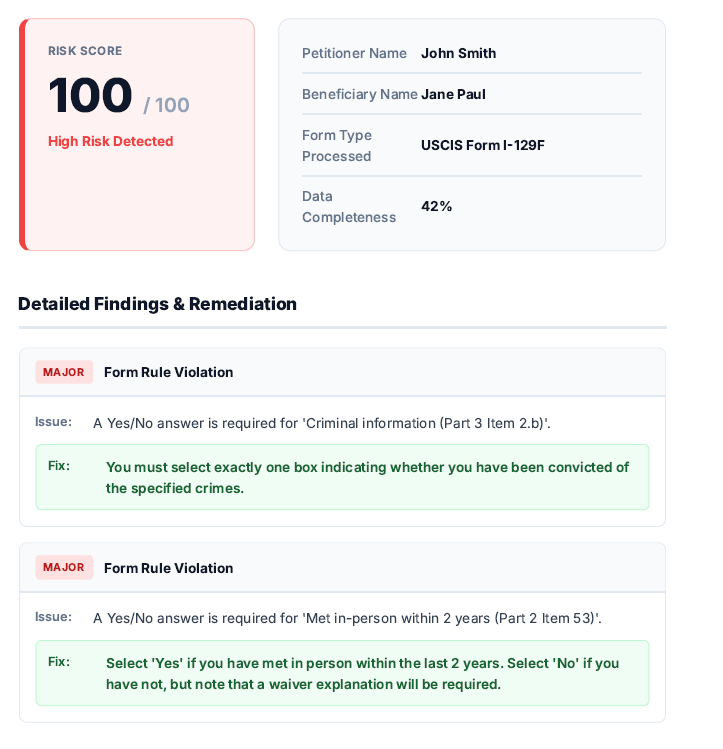Click the Beneficiary Name field label
723x749 pixels.
359,94
